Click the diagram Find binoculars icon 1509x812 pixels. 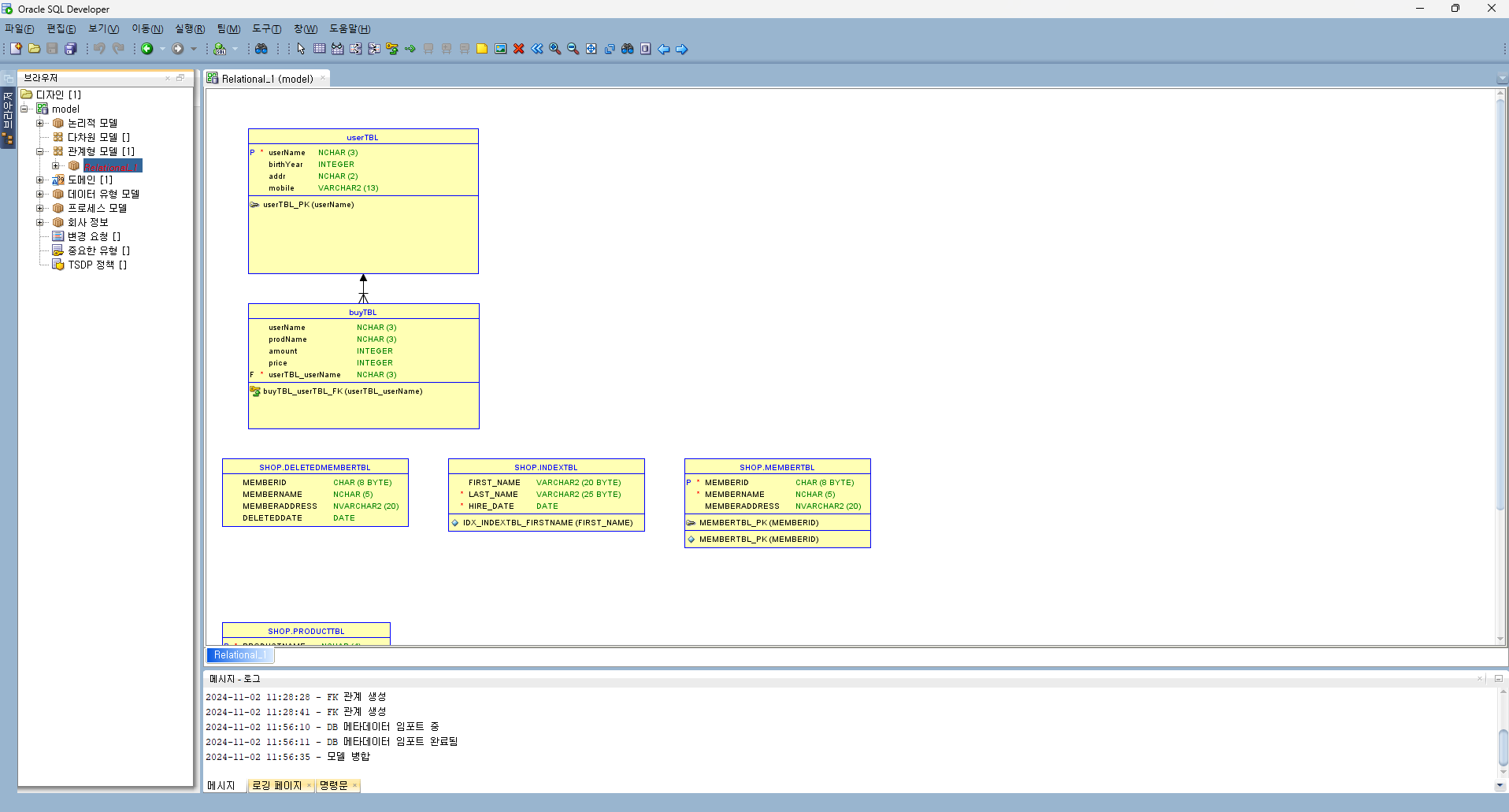coord(628,49)
